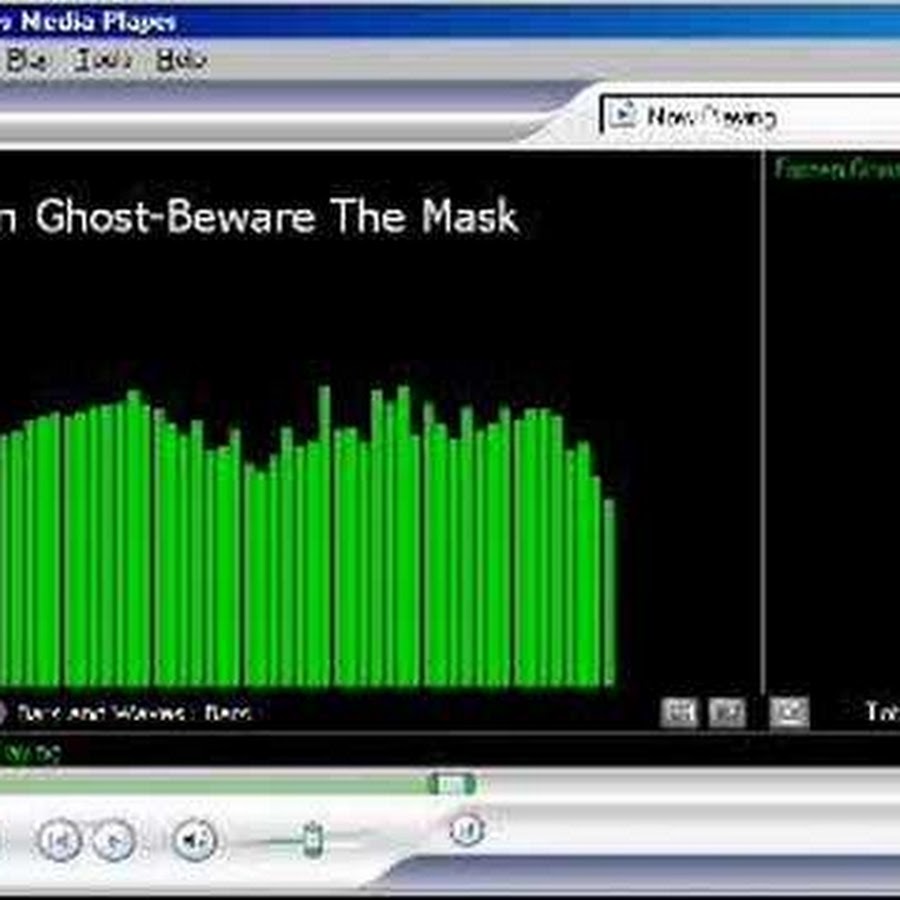Open the Help menu

point(181,60)
